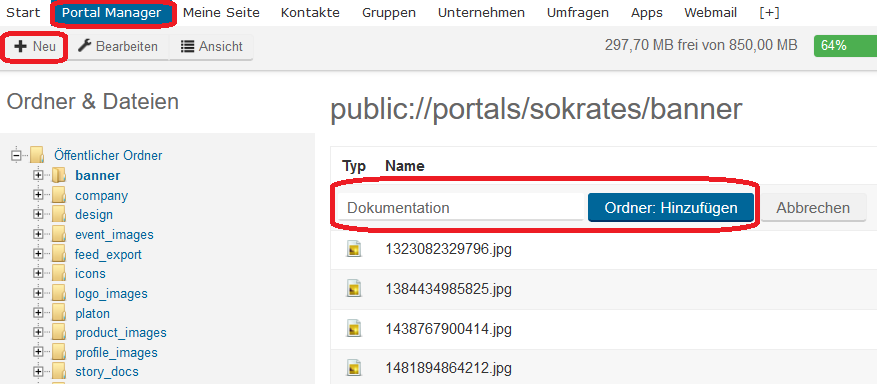Click image icon of 1323082329796.jpg
Image resolution: width=877 pixels, height=384 pixels.
353,249
